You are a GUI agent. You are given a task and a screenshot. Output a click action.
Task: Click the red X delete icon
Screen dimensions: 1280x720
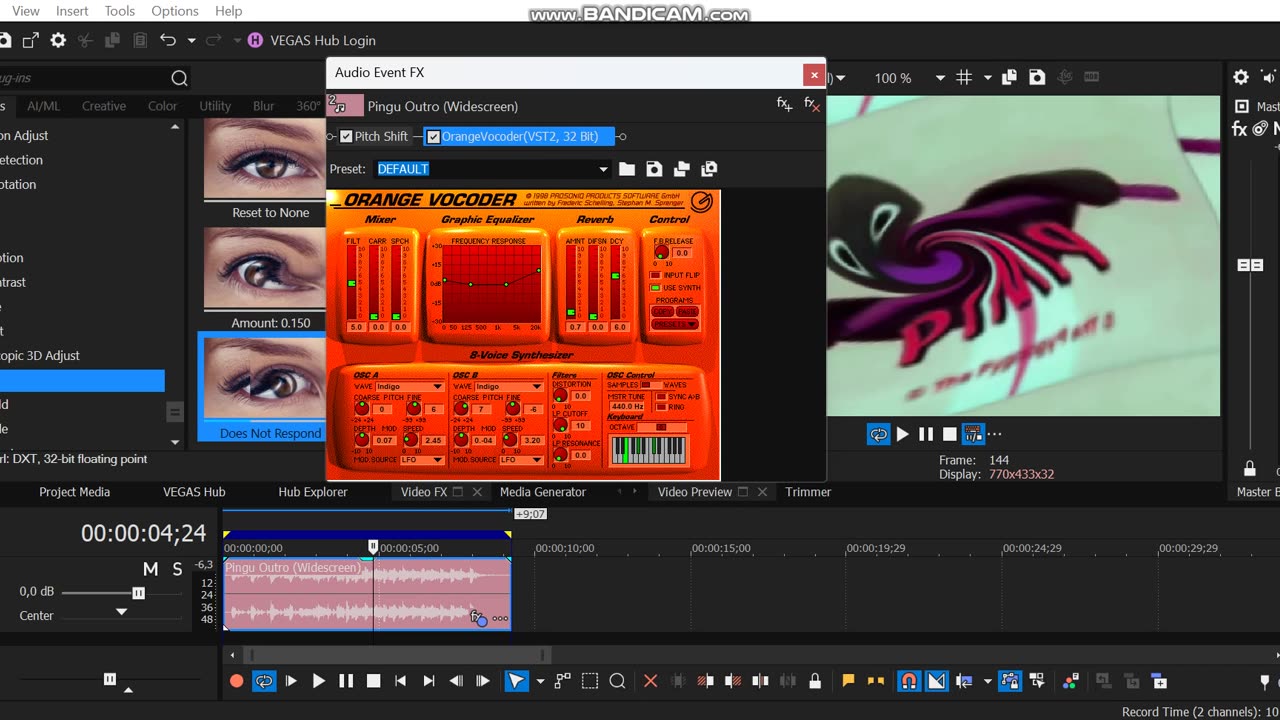point(650,681)
